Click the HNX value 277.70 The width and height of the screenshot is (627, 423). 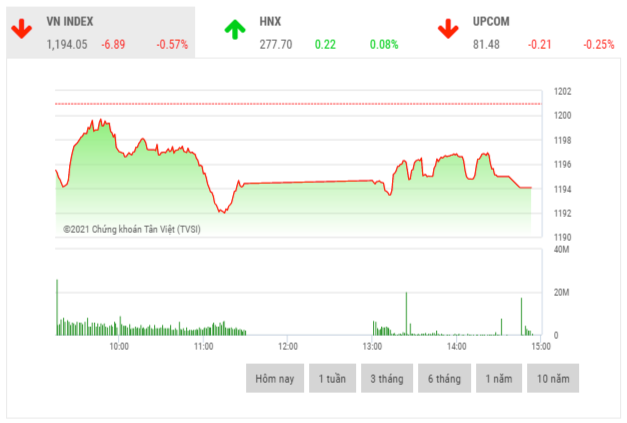pyautogui.click(x=277, y=44)
